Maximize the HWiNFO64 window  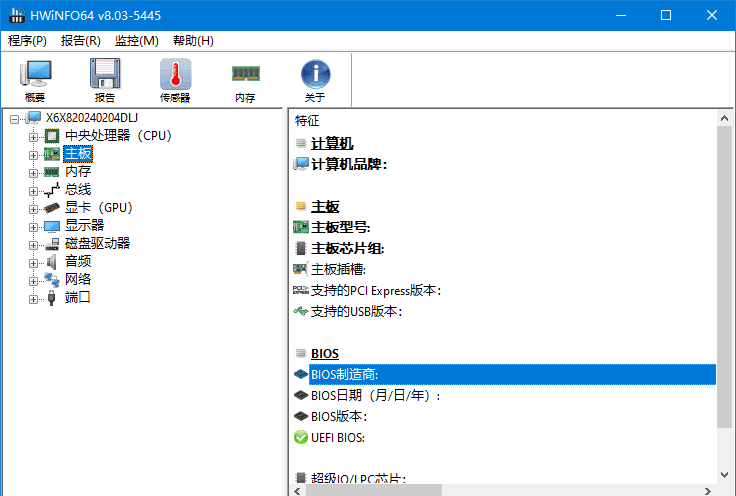666,15
